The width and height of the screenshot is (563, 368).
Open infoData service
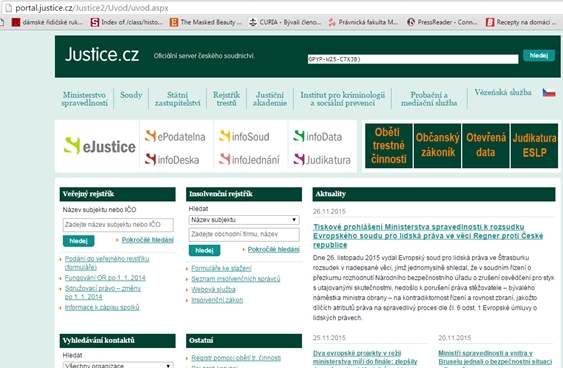[x=317, y=136]
